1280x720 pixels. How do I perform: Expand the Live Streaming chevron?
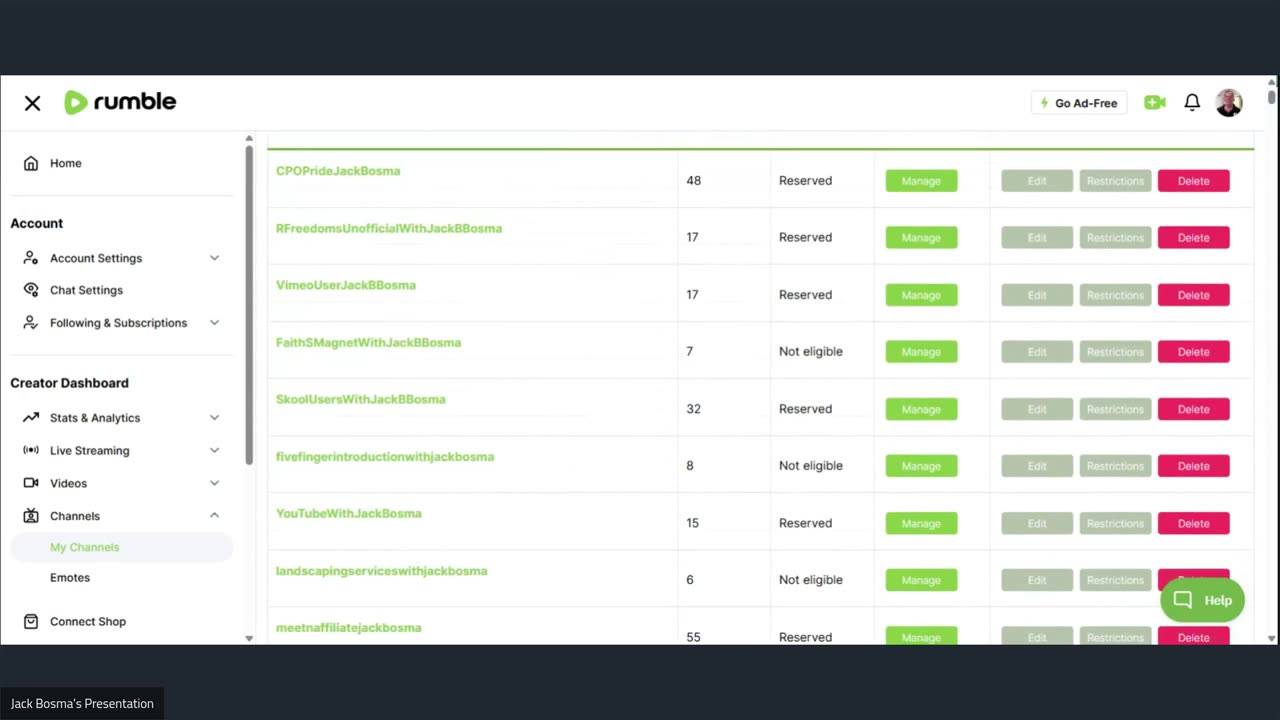point(214,450)
